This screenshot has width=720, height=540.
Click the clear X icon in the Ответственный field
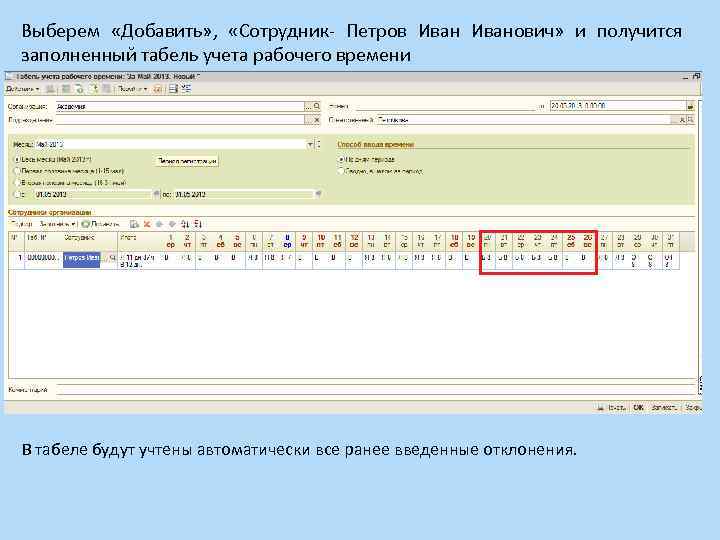(x=682, y=120)
